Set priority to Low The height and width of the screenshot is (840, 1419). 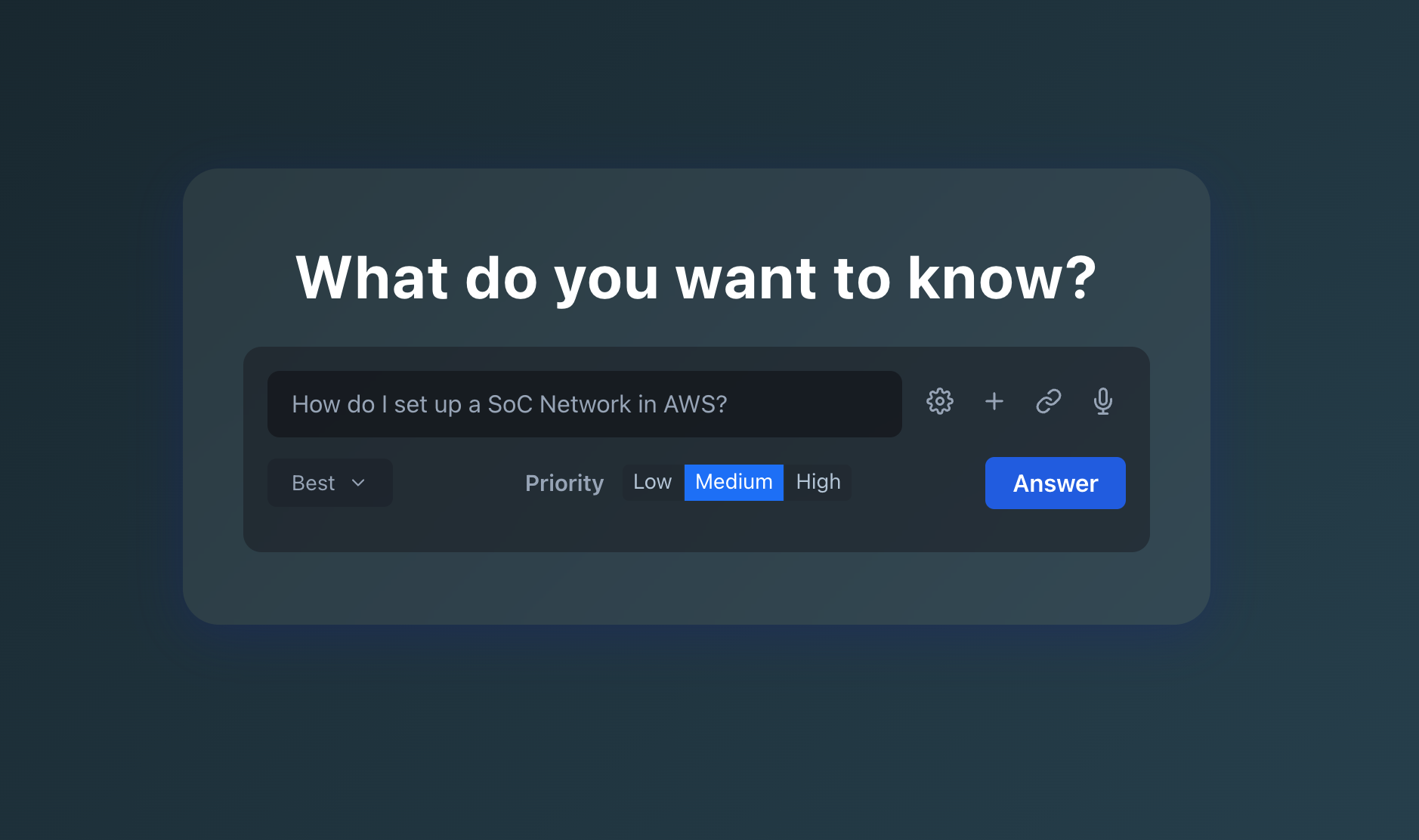tap(652, 482)
